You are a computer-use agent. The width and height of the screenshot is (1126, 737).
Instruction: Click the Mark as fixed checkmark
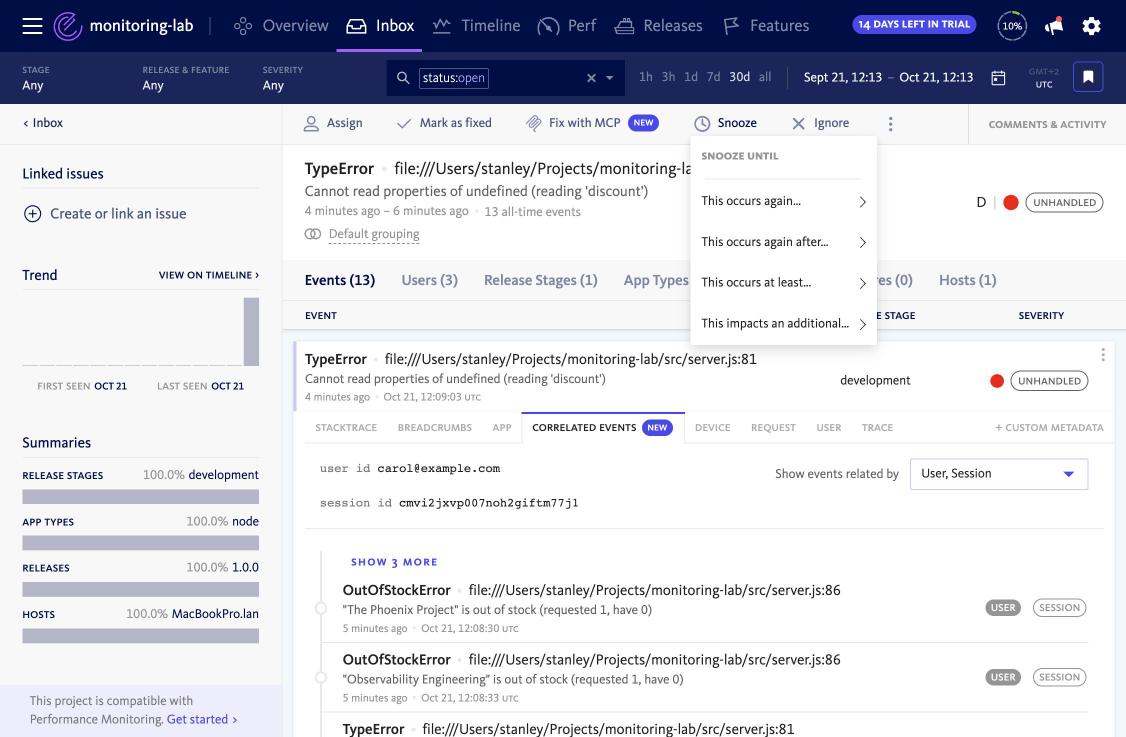(x=404, y=124)
